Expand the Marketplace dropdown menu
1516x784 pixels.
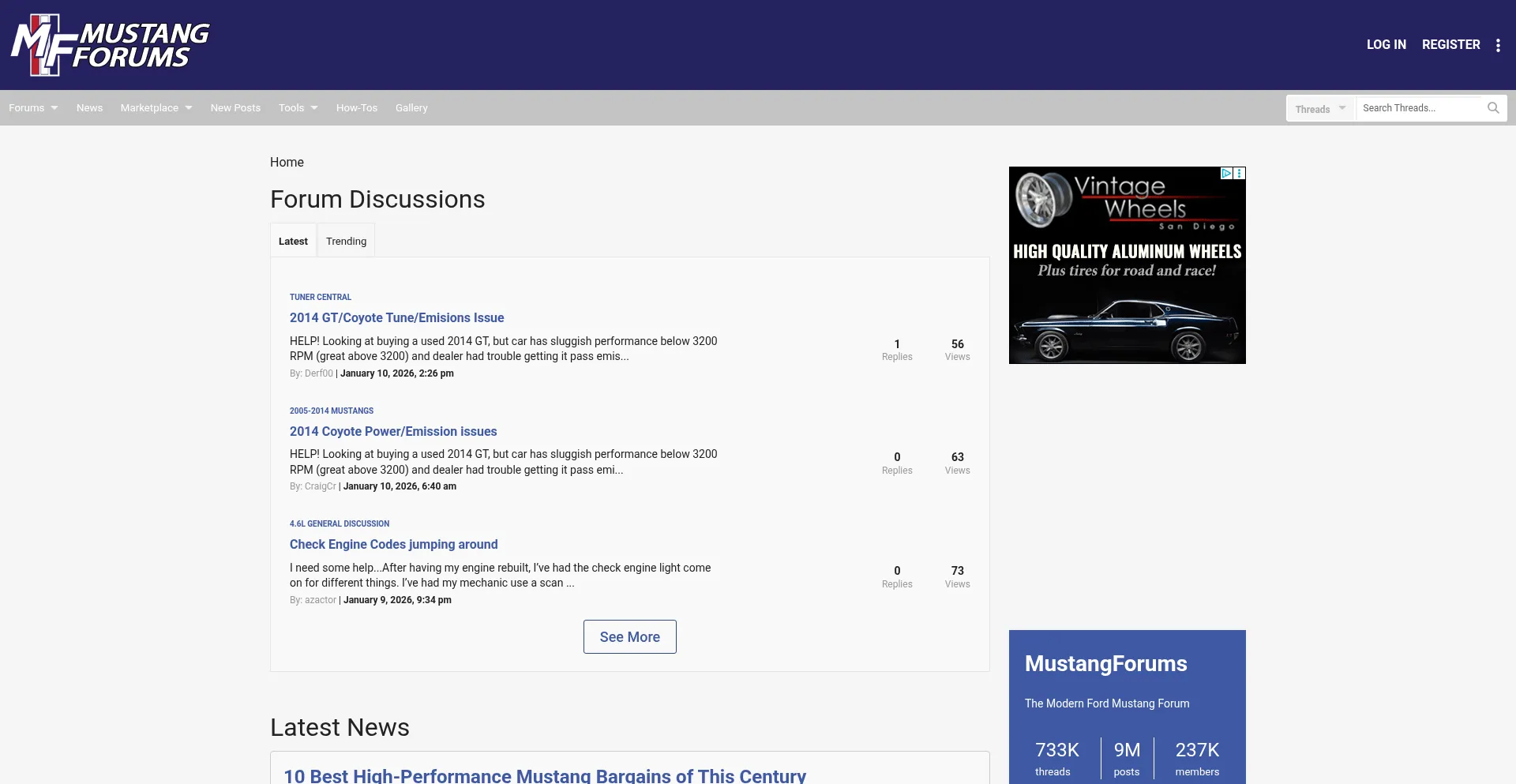pyautogui.click(x=156, y=108)
